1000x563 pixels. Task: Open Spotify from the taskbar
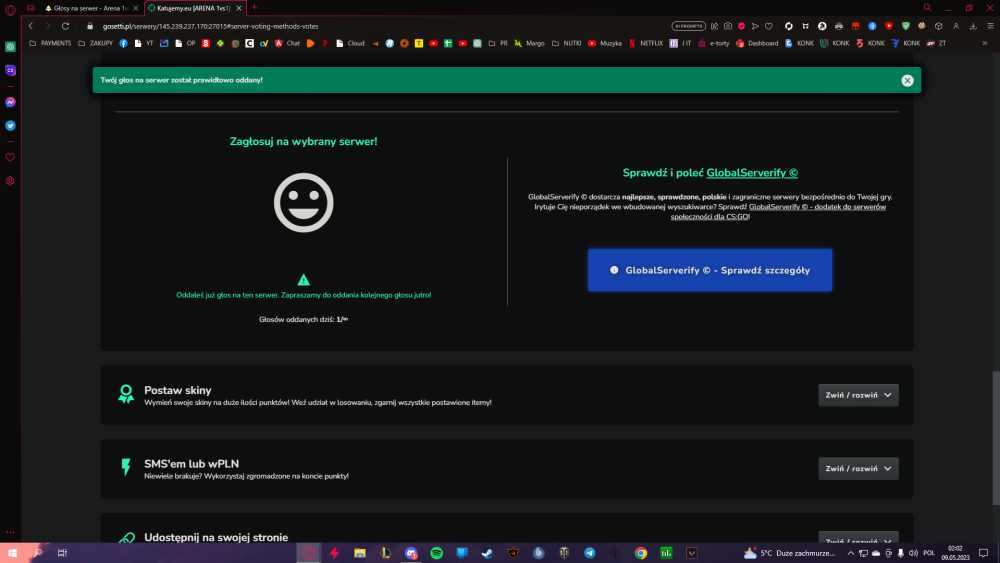[437, 553]
